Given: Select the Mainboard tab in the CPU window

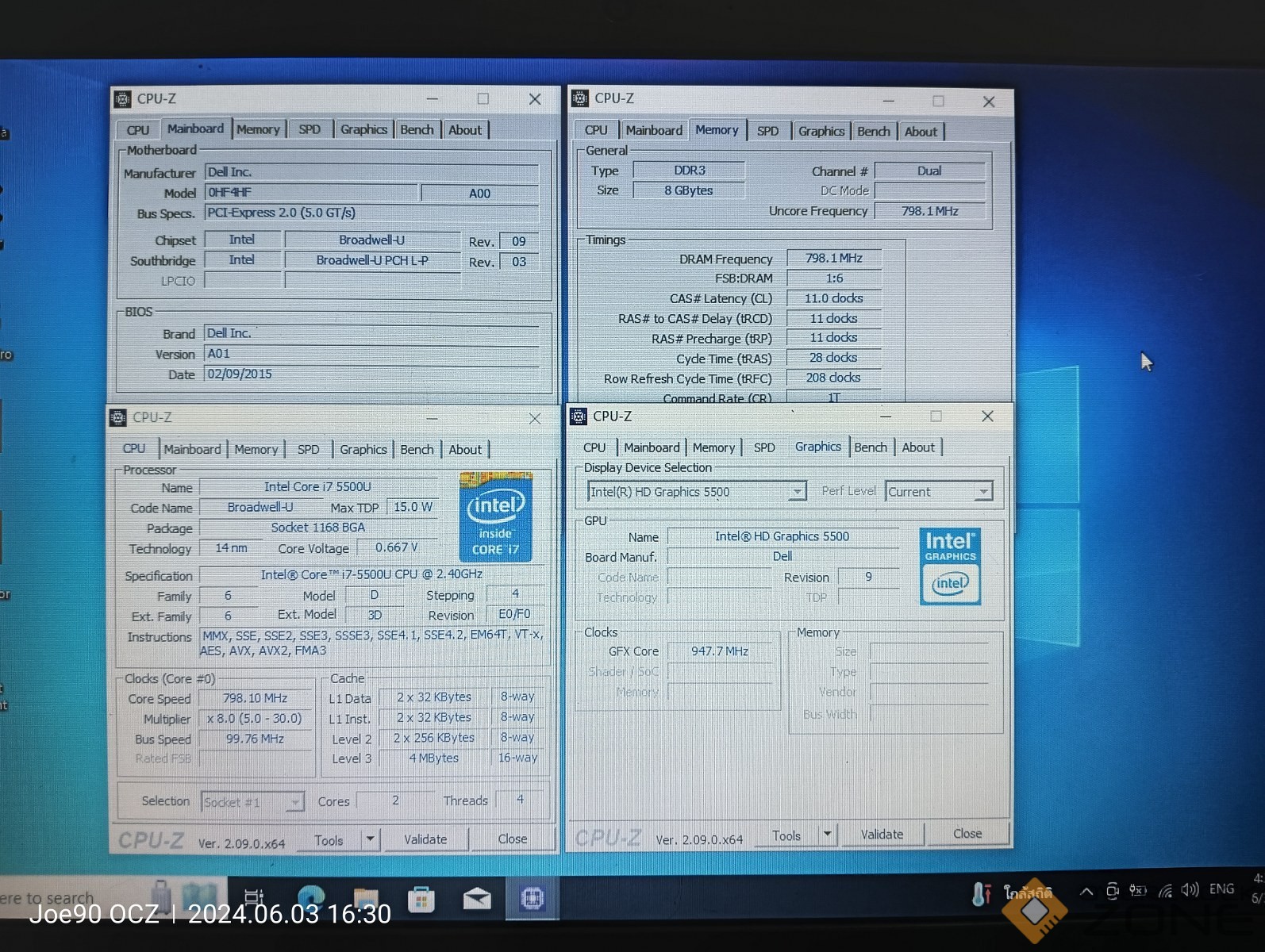Looking at the screenshot, I should (x=193, y=450).
